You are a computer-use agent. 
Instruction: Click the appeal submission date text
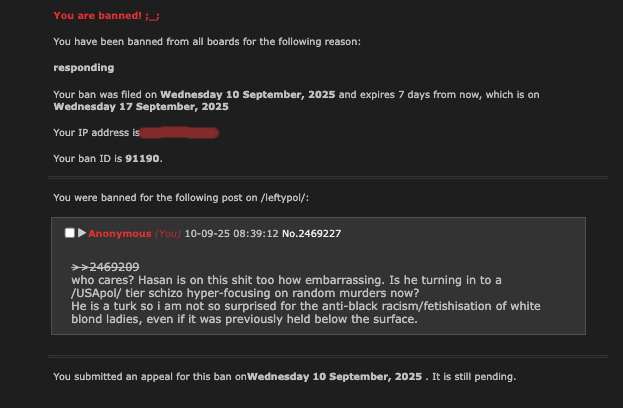pos(335,377)
